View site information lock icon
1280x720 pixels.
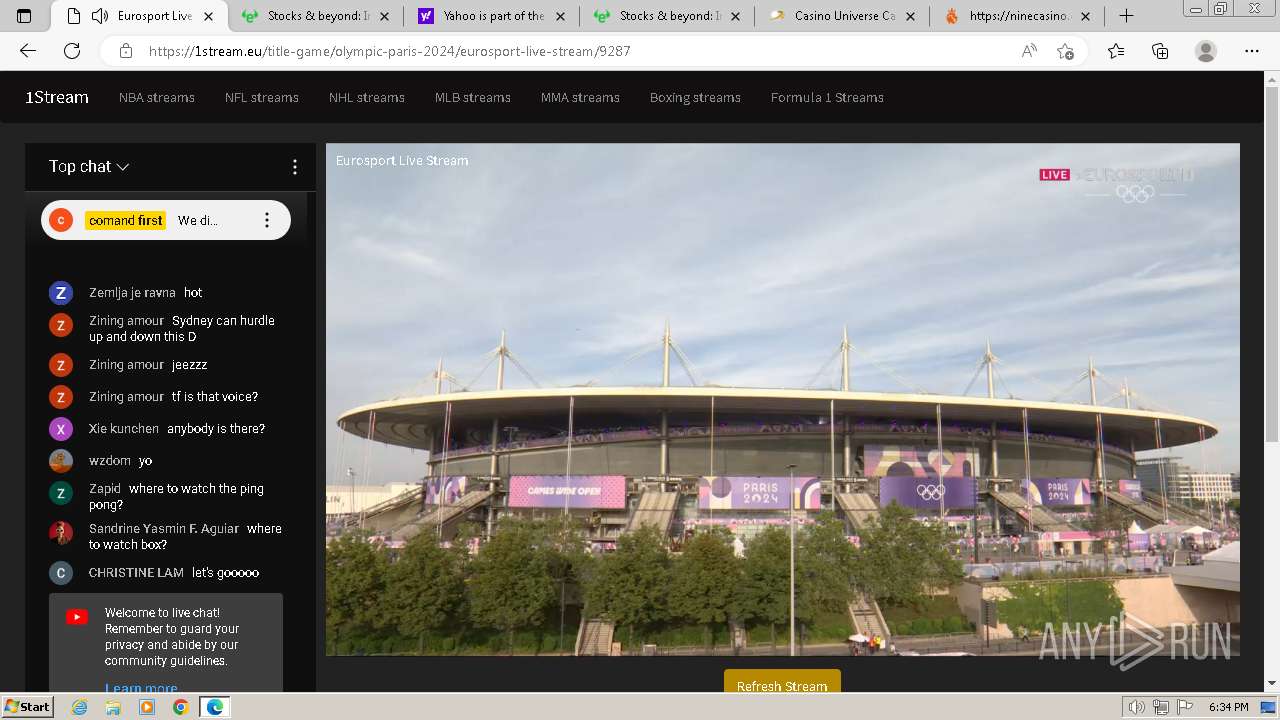[x=126, y=51]
